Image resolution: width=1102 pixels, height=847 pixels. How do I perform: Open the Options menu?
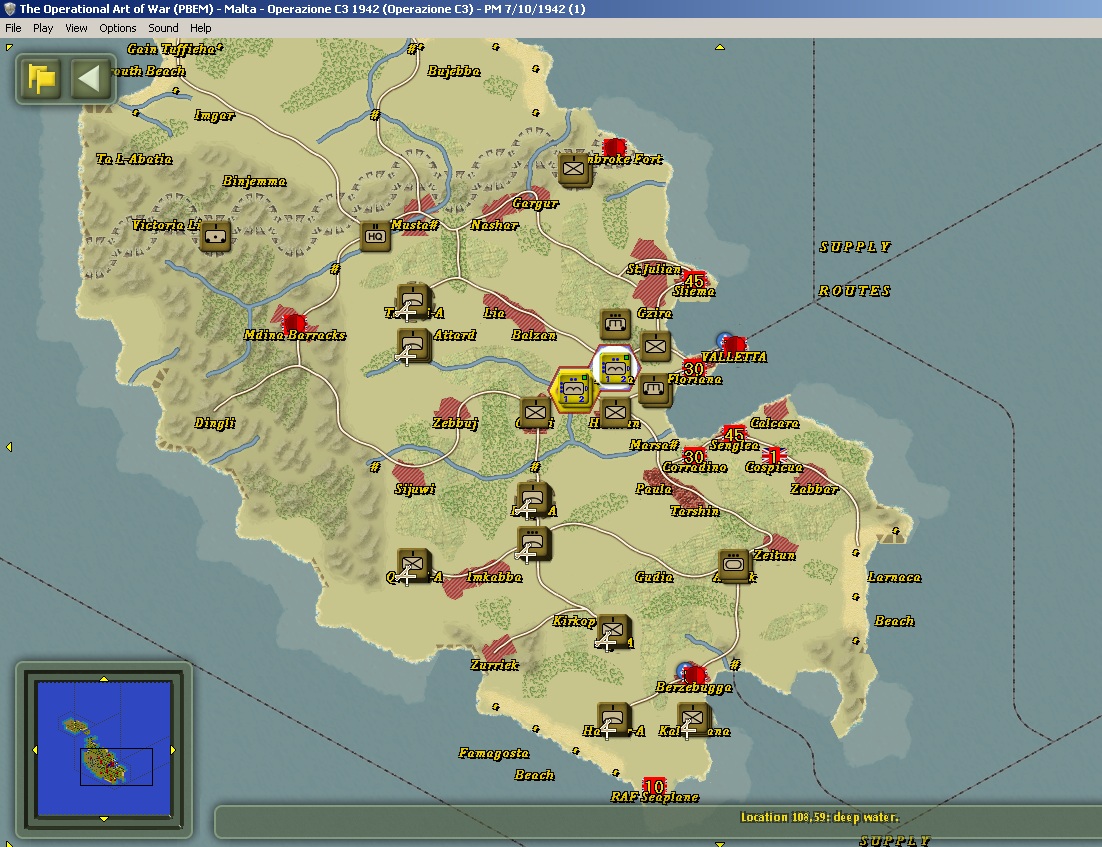coord(117,28)
